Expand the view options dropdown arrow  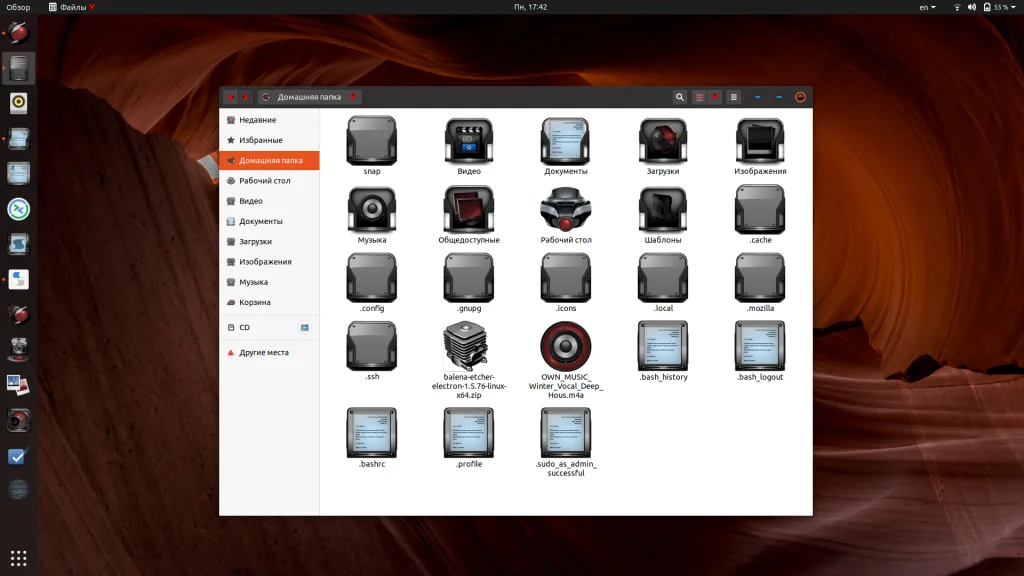[714, 97]
